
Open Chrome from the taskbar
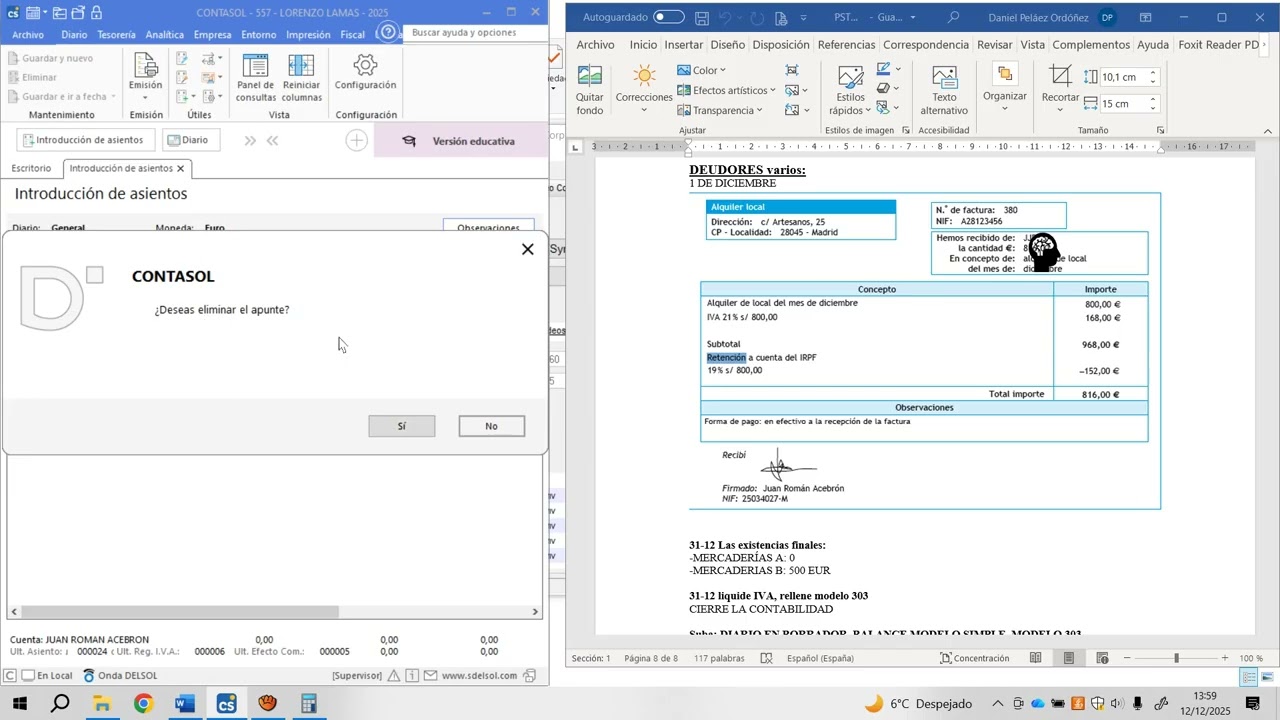coord(143,704)
